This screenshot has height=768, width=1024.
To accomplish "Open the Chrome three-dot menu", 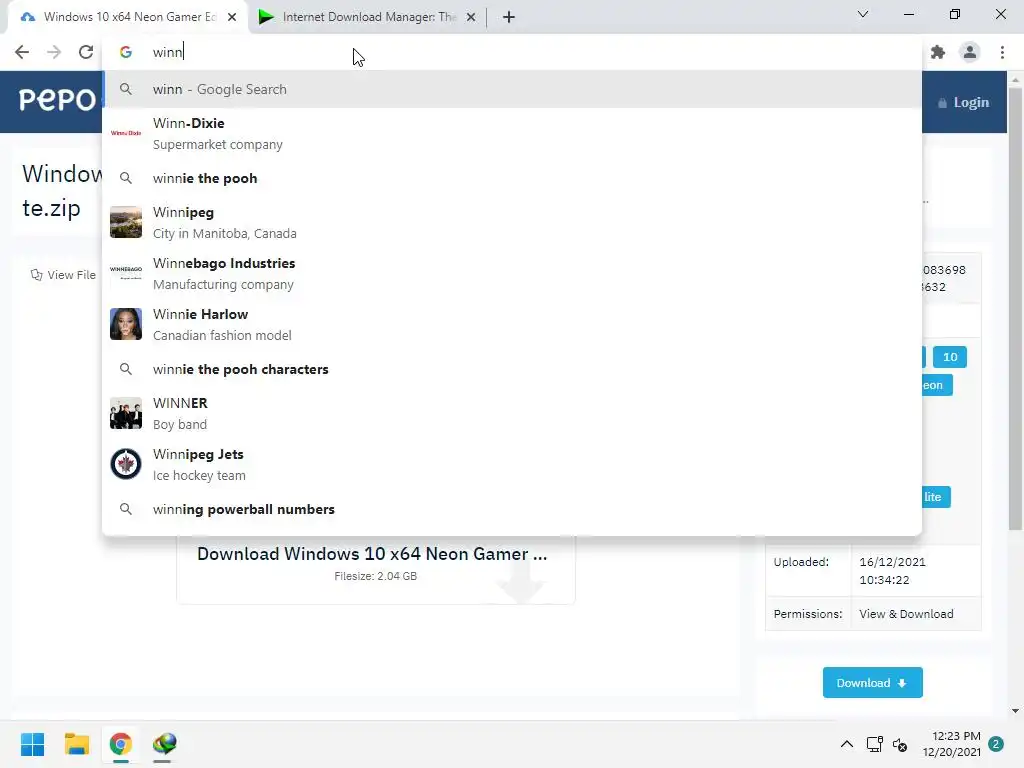I will [1002, 52].
